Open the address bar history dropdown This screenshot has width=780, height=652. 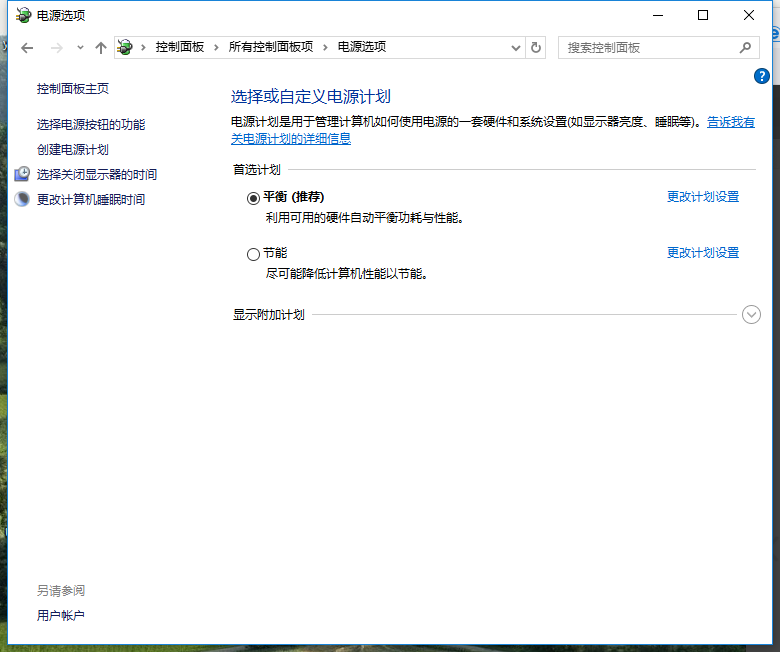pyautogui.click(x=516, y=47)
